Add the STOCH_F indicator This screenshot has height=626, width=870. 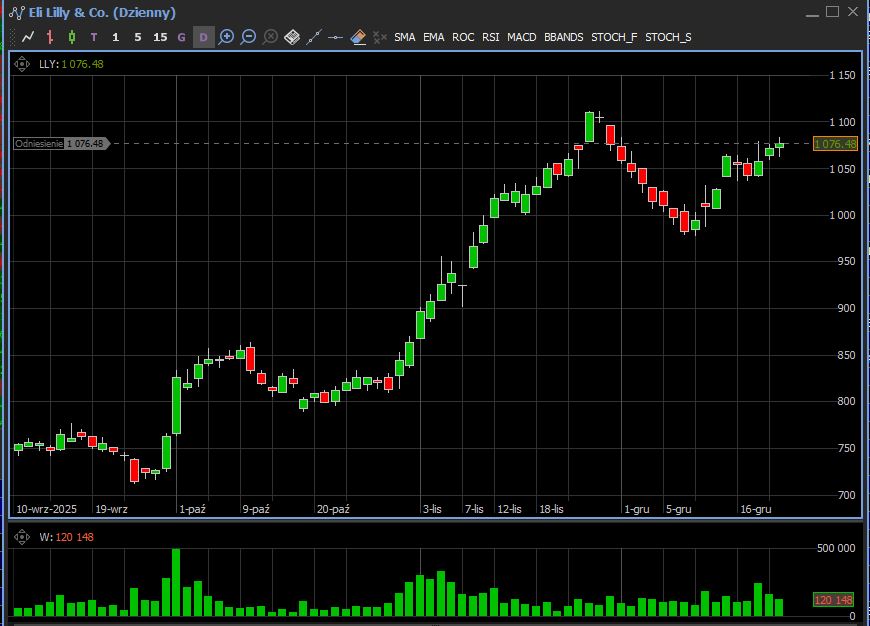click(x=613, y=37)
